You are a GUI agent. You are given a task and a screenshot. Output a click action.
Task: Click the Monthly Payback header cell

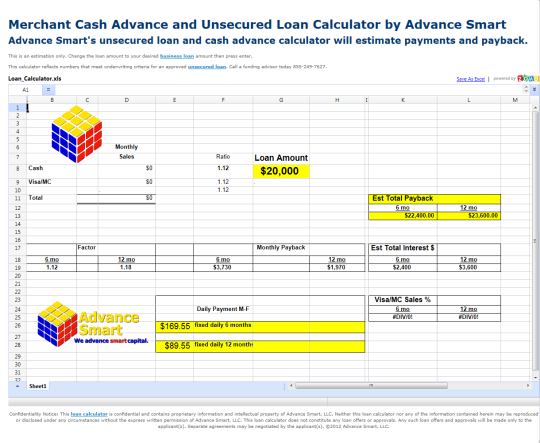[281, 249]
